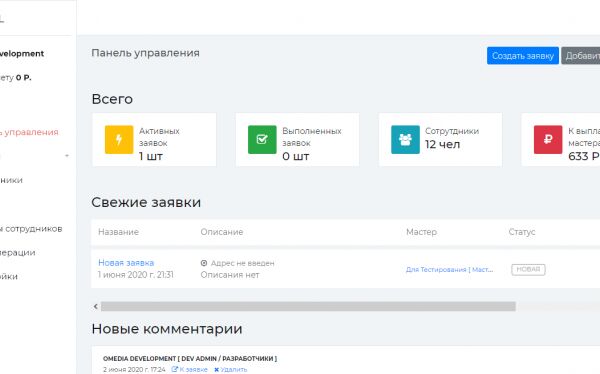
Task: Click the 12 чел employees value
Action: (x=442, y=144)
